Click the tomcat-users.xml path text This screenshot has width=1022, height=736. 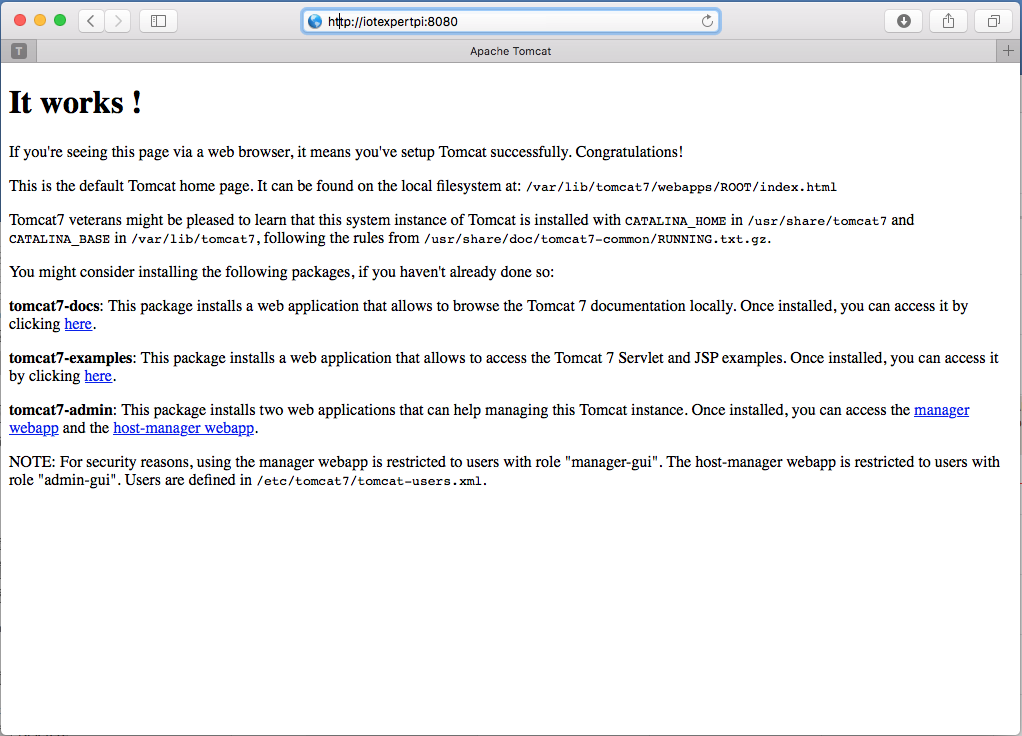370,481
